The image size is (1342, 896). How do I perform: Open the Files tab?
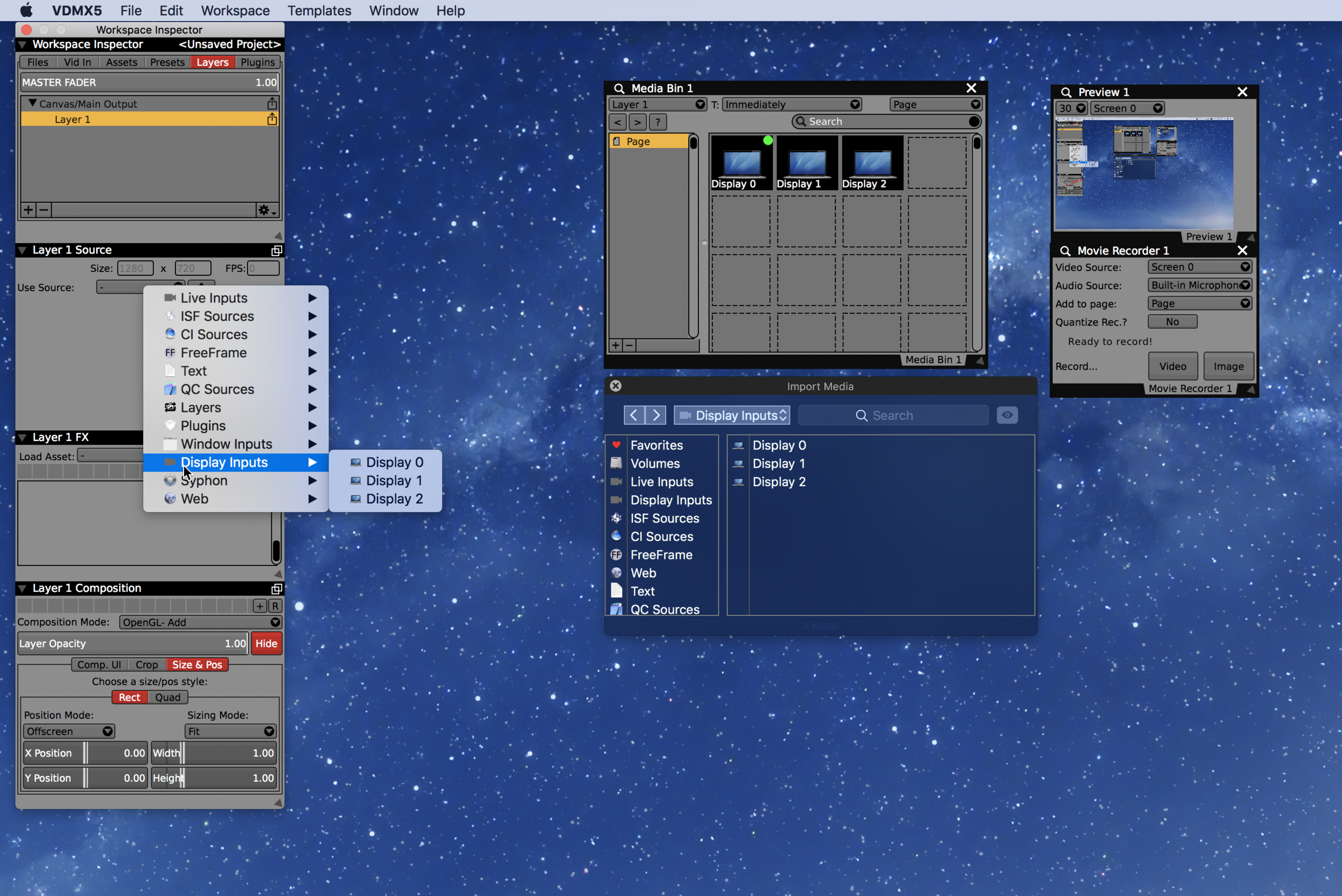pos(38,62)
